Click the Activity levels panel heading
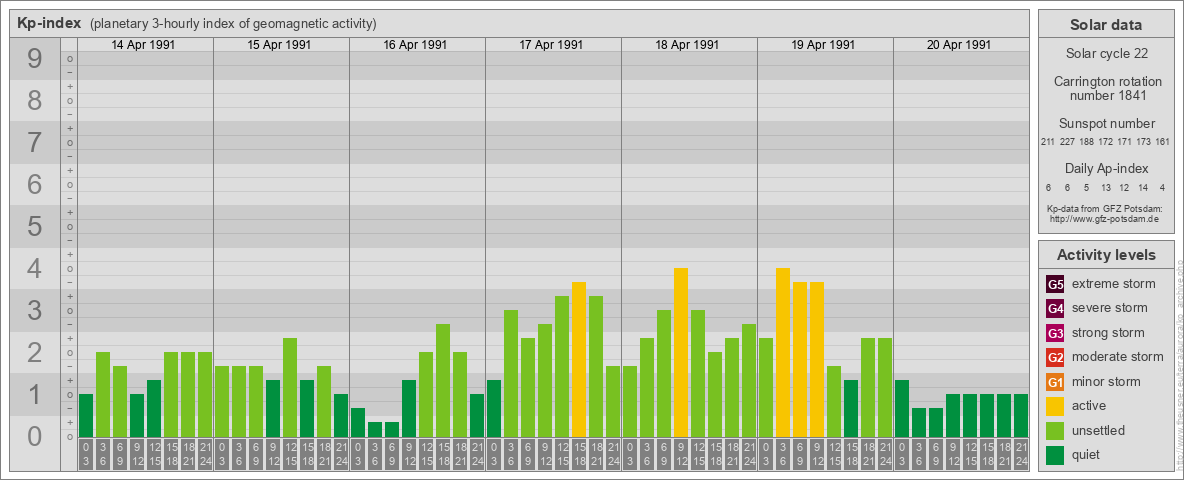 coord(1106,255)
